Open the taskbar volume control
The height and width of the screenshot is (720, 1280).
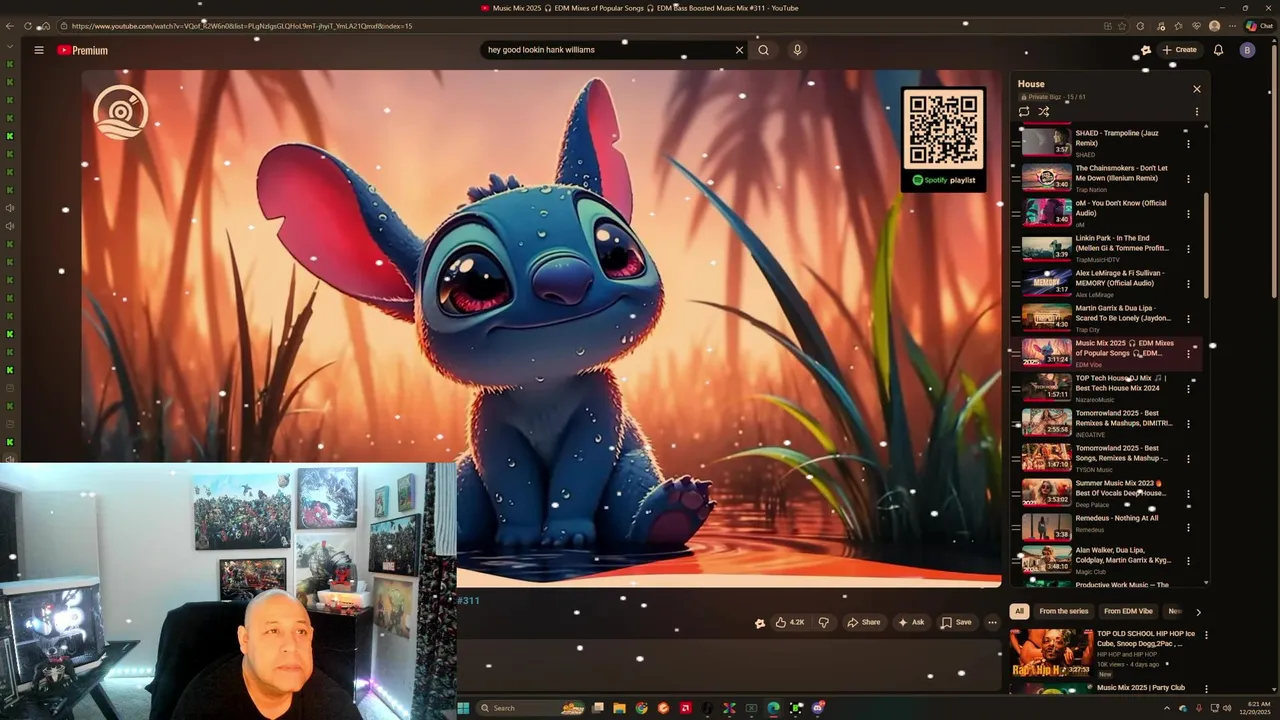(x=1228, y=708)
